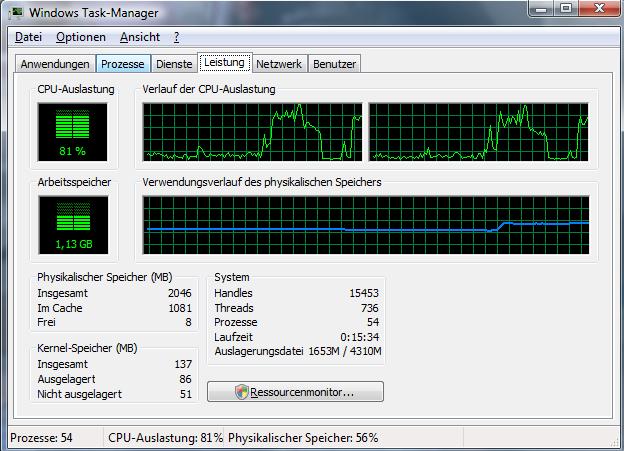This screenshot has width=624, height=451.
Task: Switch to the Dienste tab
Action: tap(174, 64)
